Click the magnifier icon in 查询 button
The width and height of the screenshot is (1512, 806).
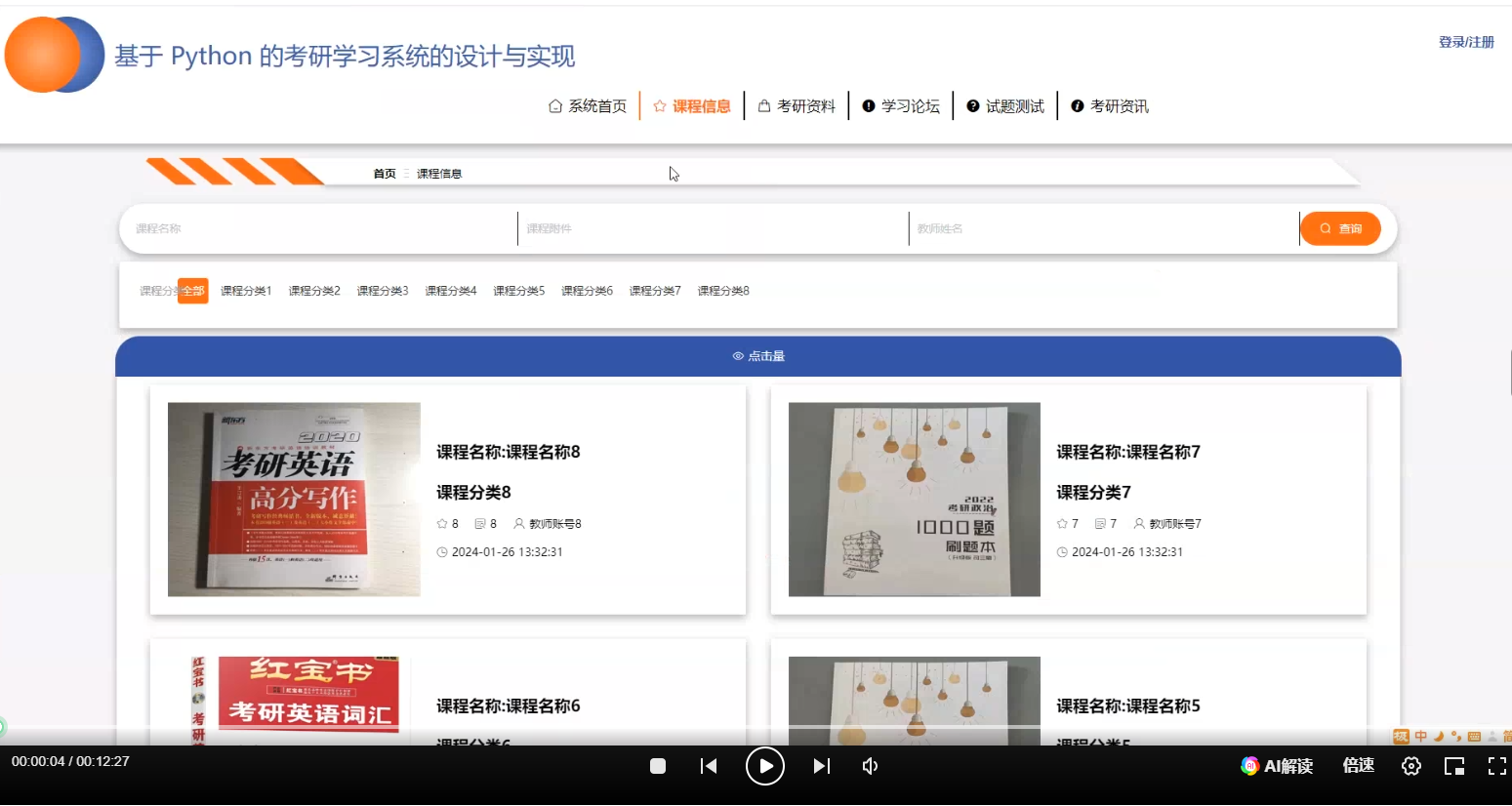point(1326,228)
